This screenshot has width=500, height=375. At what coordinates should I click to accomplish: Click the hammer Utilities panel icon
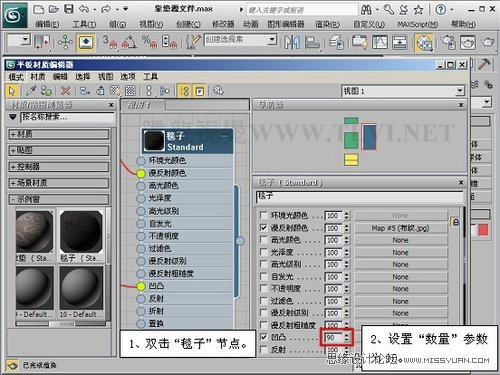click(484, 64)
